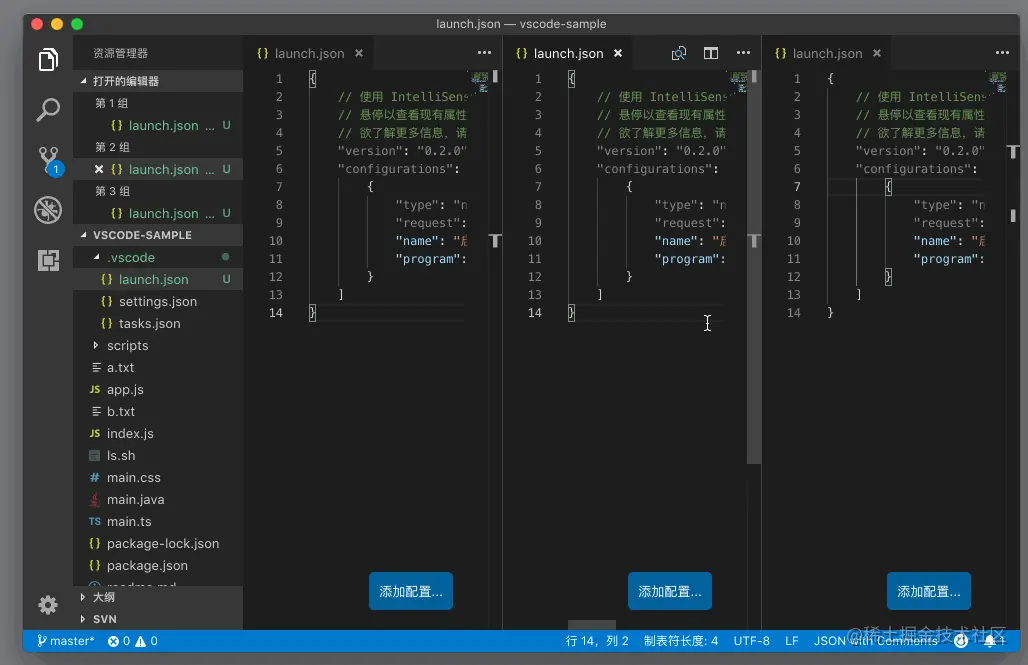This screenshot has height=665, width=1028.
Task: Change tab size via status bar indicator
Action: pos(681,641)
